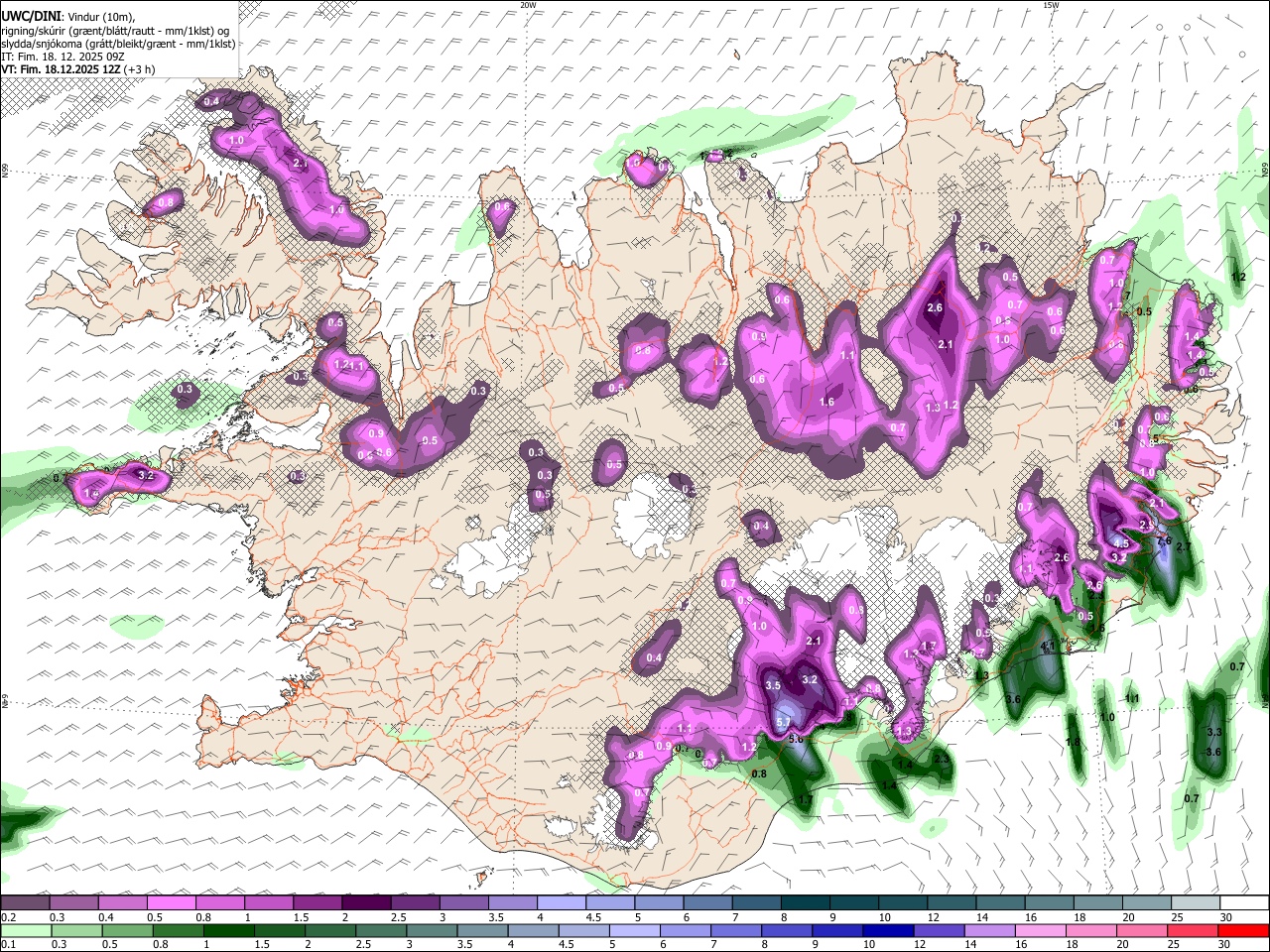Click the 'UWC/DINI: Vindur (10m)' title text
The width and height of the screenshot is (1270, 952).
pos(67,16)
